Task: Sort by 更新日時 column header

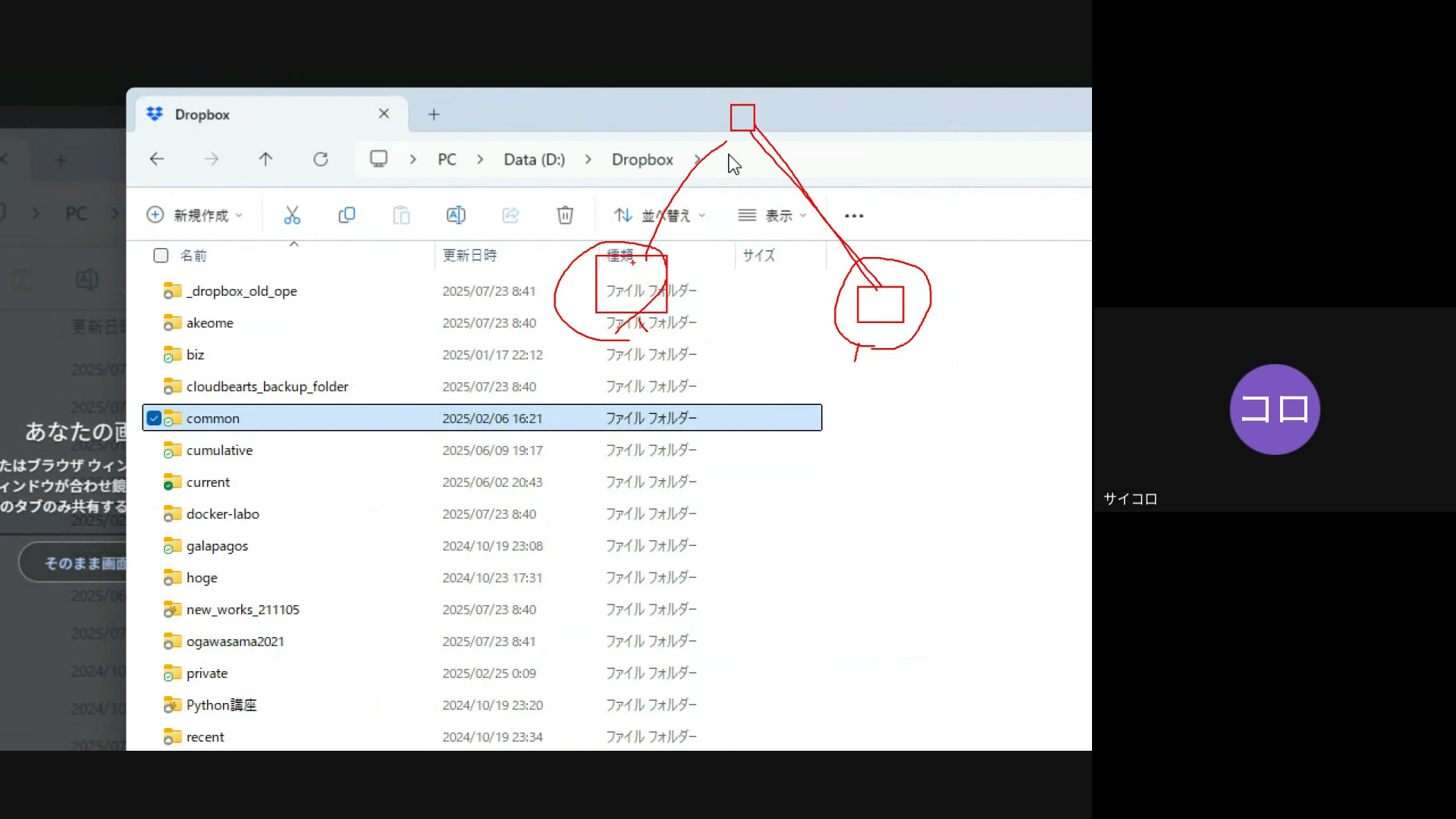Action: [470, 256]
